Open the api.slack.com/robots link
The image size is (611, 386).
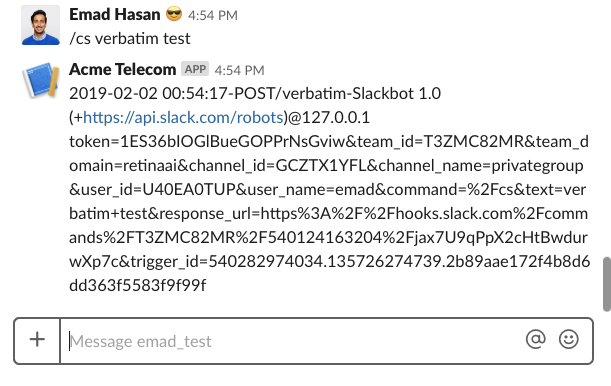click(x=183, y=117)
